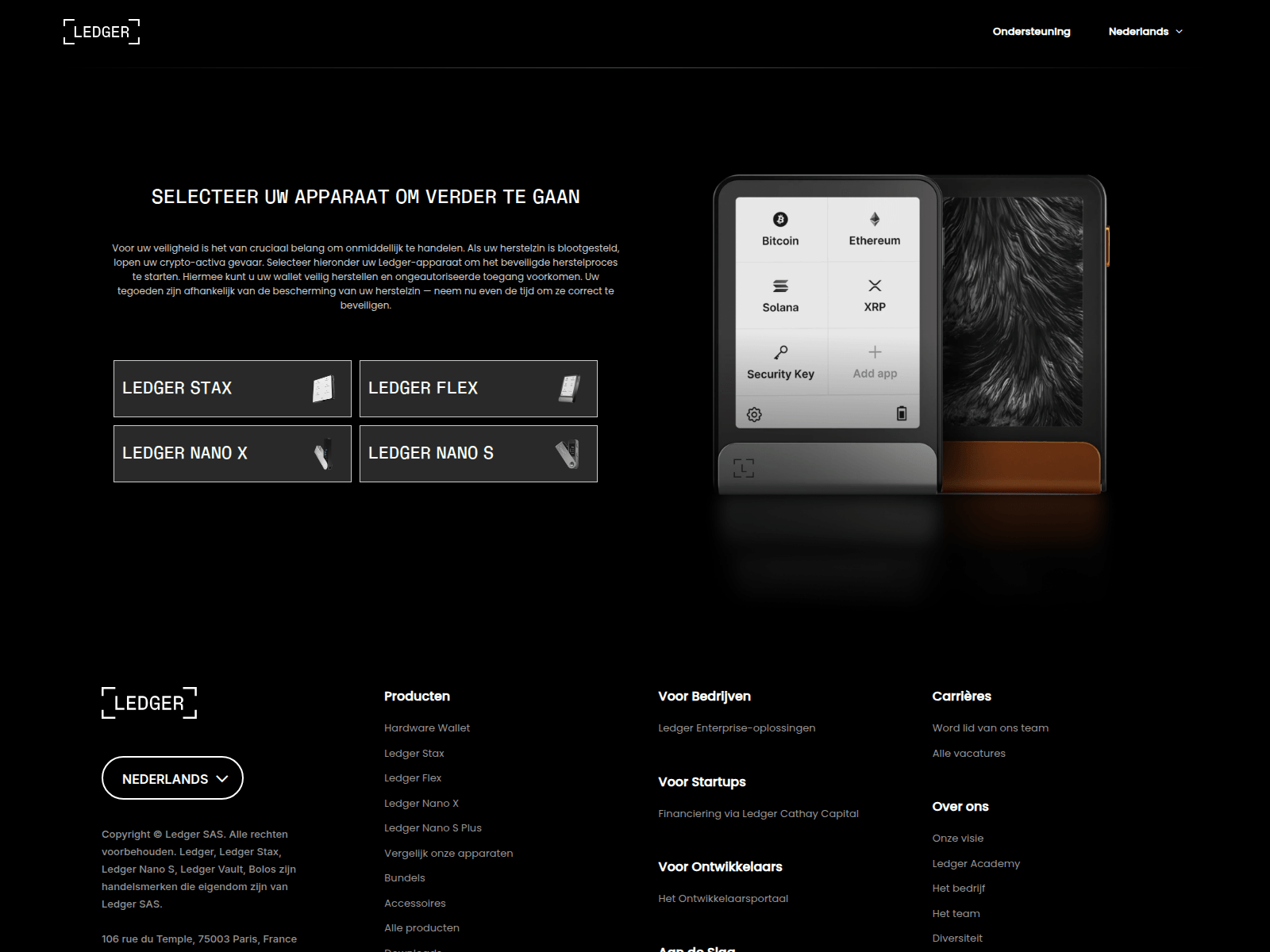Viewport: 1270px width, 952px height.
Task: Click the Carrières heading
Action: click(x=961, y=697)
